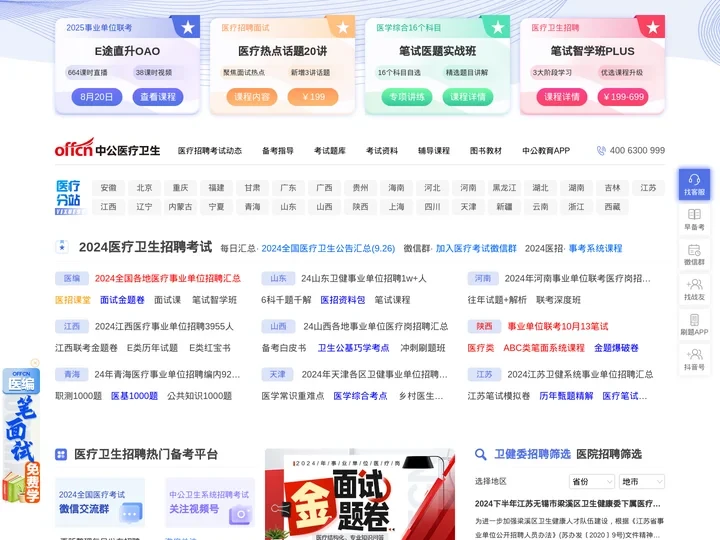The width and height of the screenshot is (720, 540).
Task: Click the offcn 中公医疗卫生 logo
Action: [x=107, y=148]
